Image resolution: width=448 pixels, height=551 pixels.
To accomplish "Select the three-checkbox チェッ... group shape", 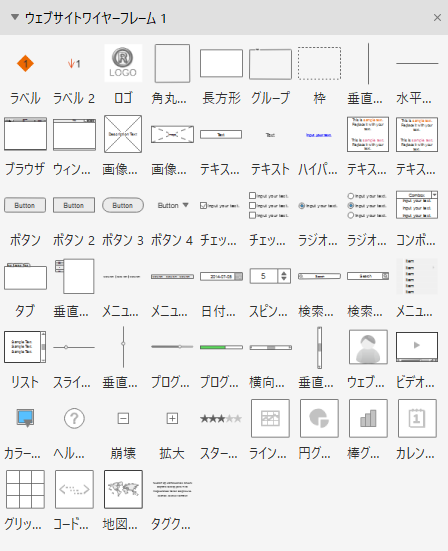I will pos(269,205).
